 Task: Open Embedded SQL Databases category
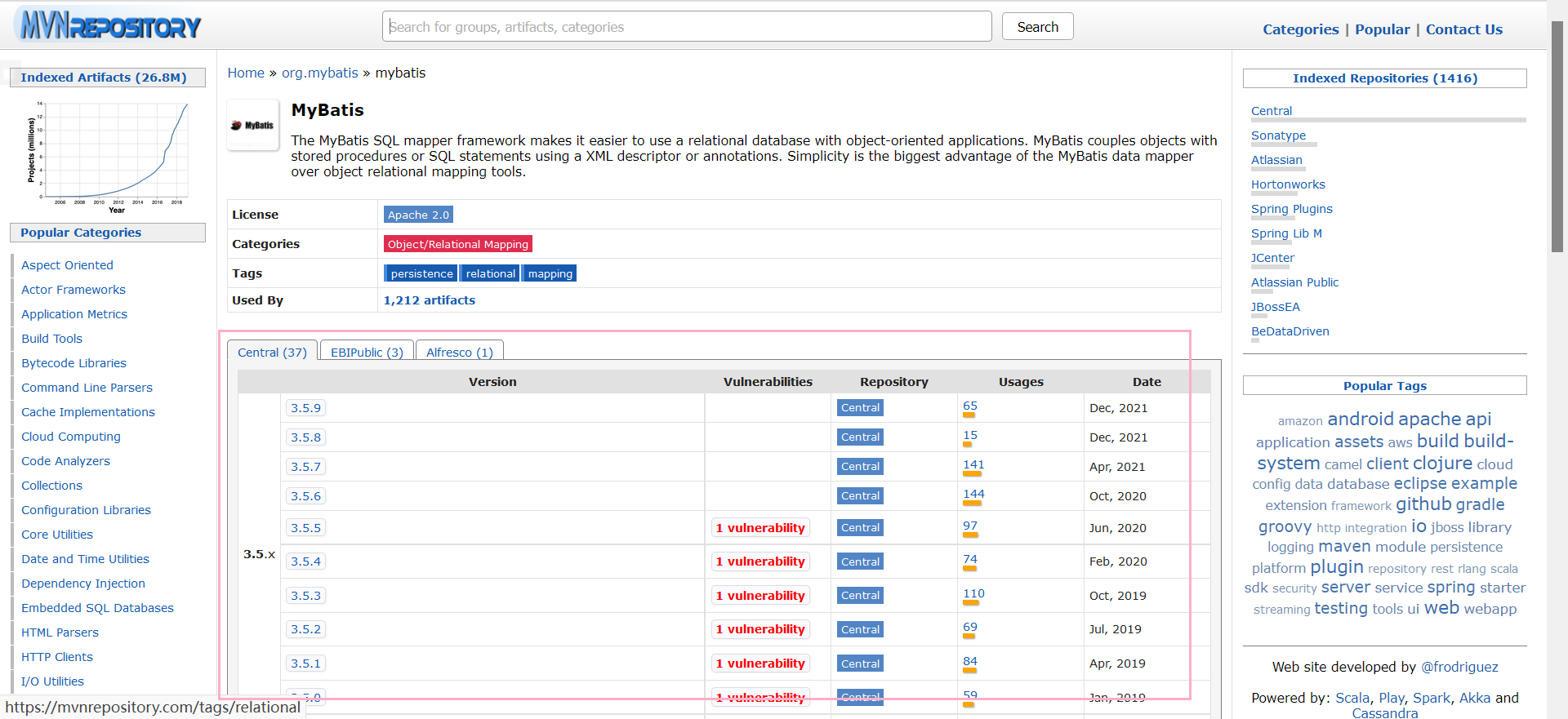[97, 608]
